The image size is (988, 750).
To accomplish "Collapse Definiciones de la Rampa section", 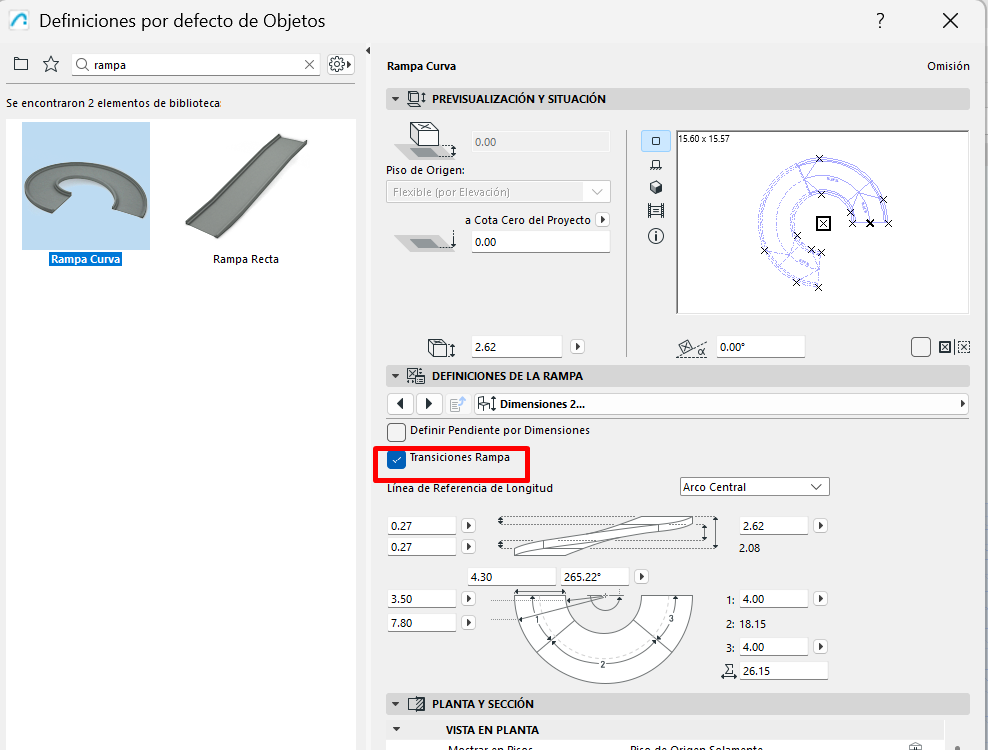I will (x=396, y=376).
